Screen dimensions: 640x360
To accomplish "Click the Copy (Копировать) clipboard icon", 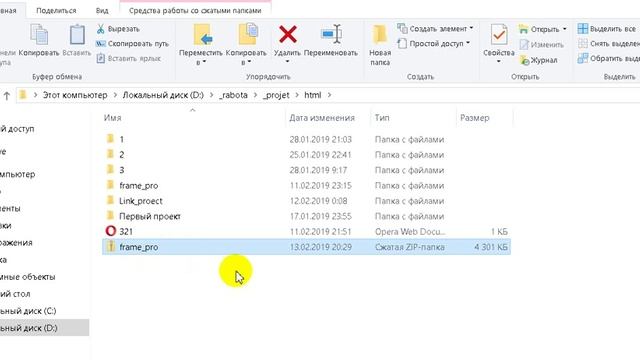I will point(39,35).
